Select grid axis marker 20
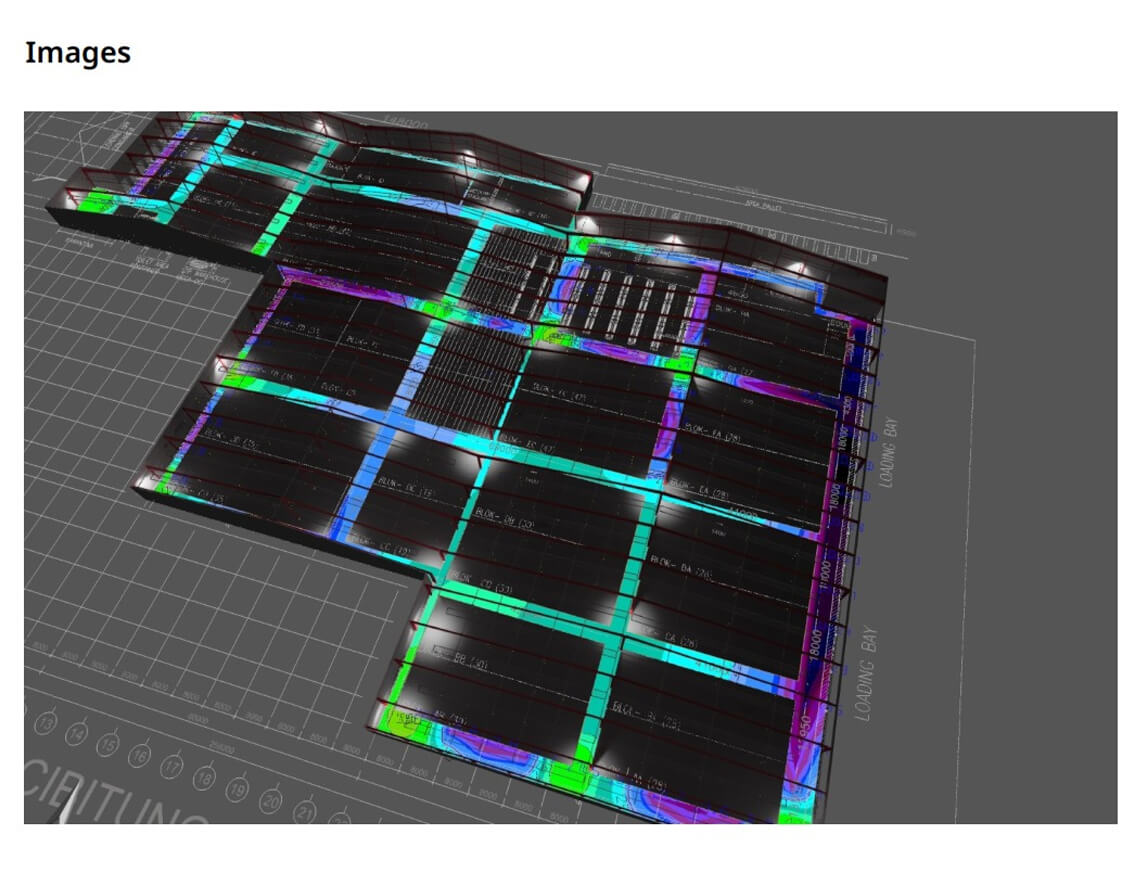This screenshot has height=878, width=1148. pyautogui.click(x=271, y=803)
